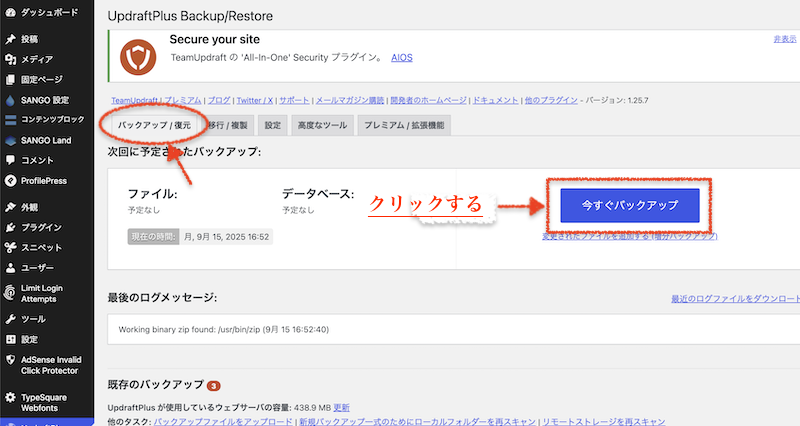Click the speech bubble icon beside コメント
Viewport: 800px width, 426px height.
coord(10,160)
